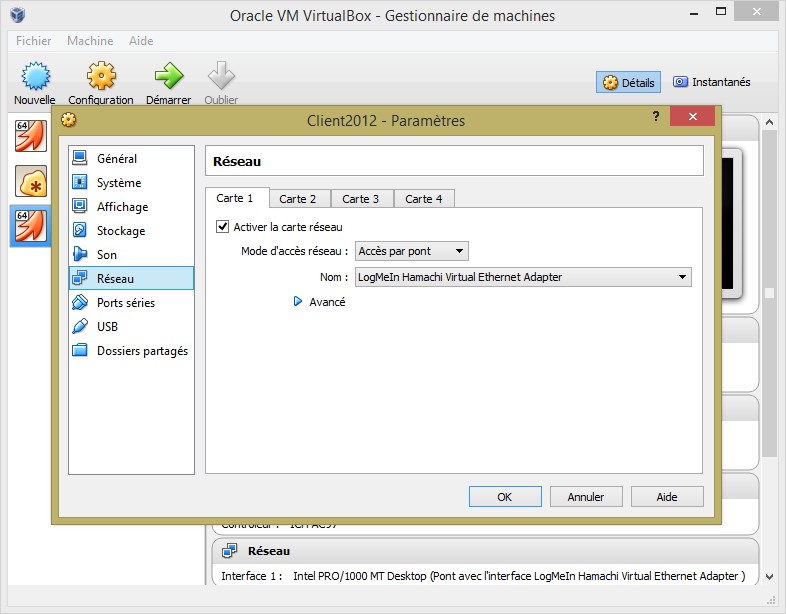This screenshot has height=614, width=786.
Task: Select the orange asterisk VM in the list
Action: [x=31, y=181]
